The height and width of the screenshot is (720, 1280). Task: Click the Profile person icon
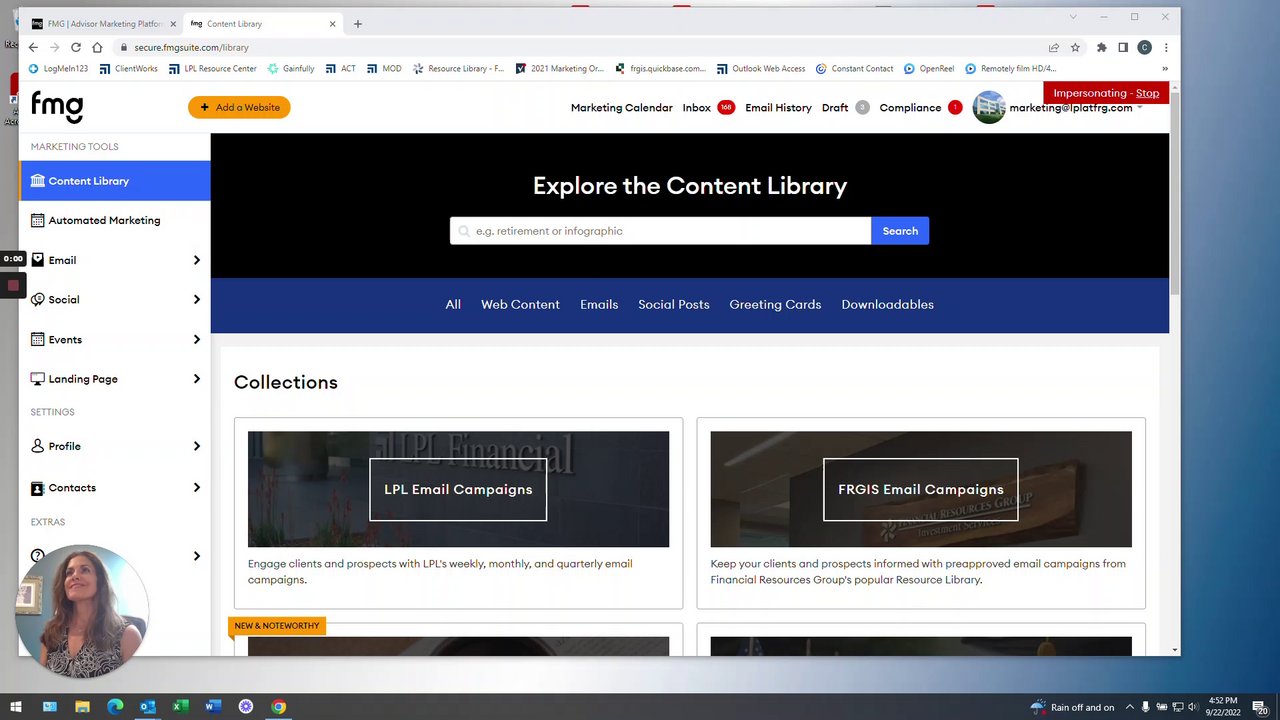(38, 446)
